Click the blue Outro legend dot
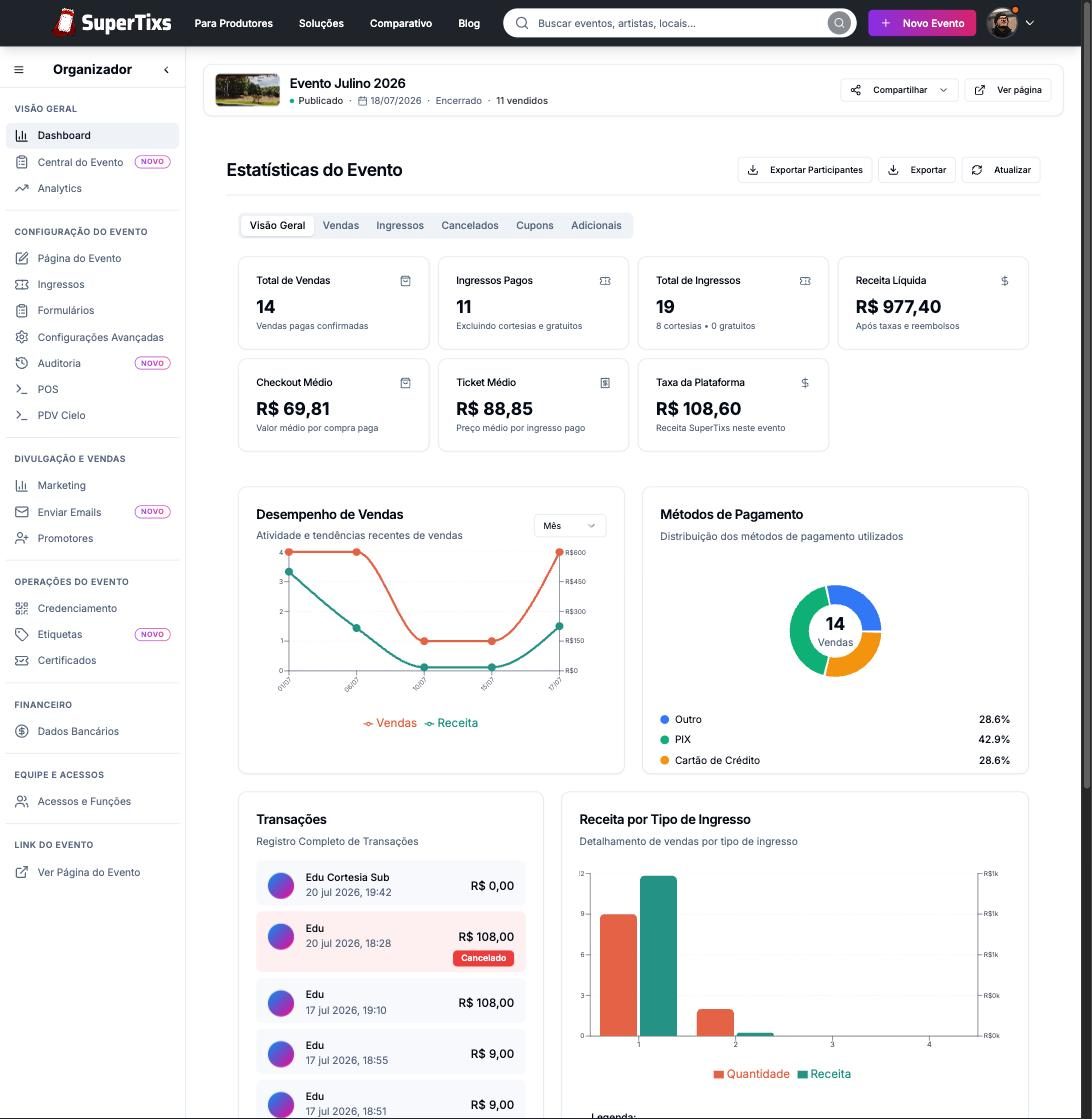Viewport: 1092px width, 1119px height. 664,719
